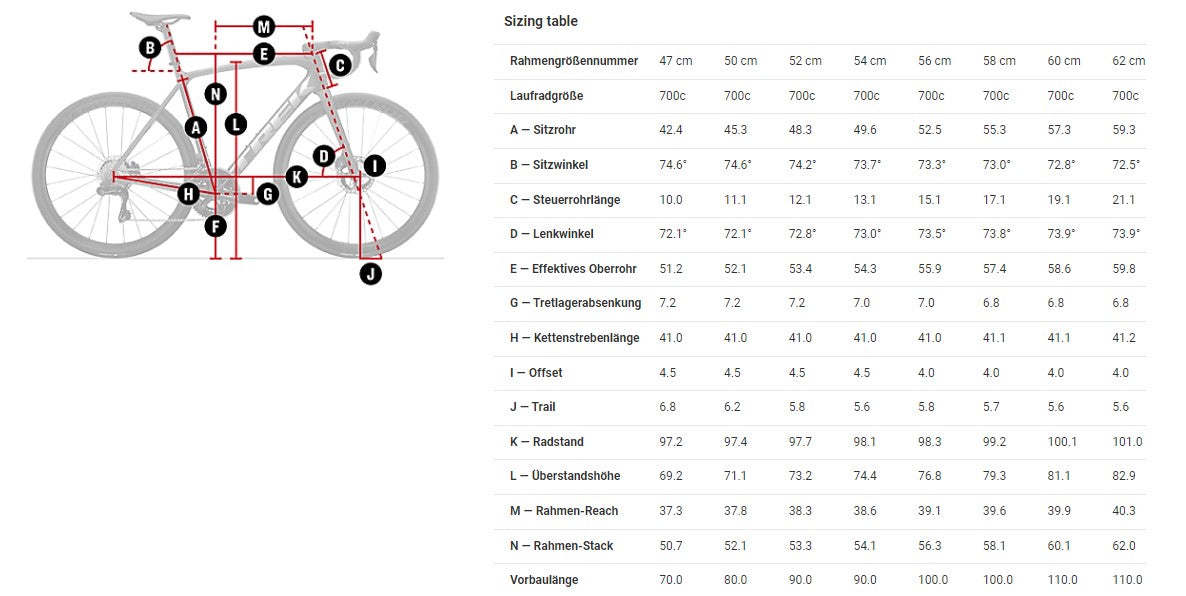Click the J trail marker
This screenshot has height=596, width=1186.
pyautogui.click(x=370, y=272)
